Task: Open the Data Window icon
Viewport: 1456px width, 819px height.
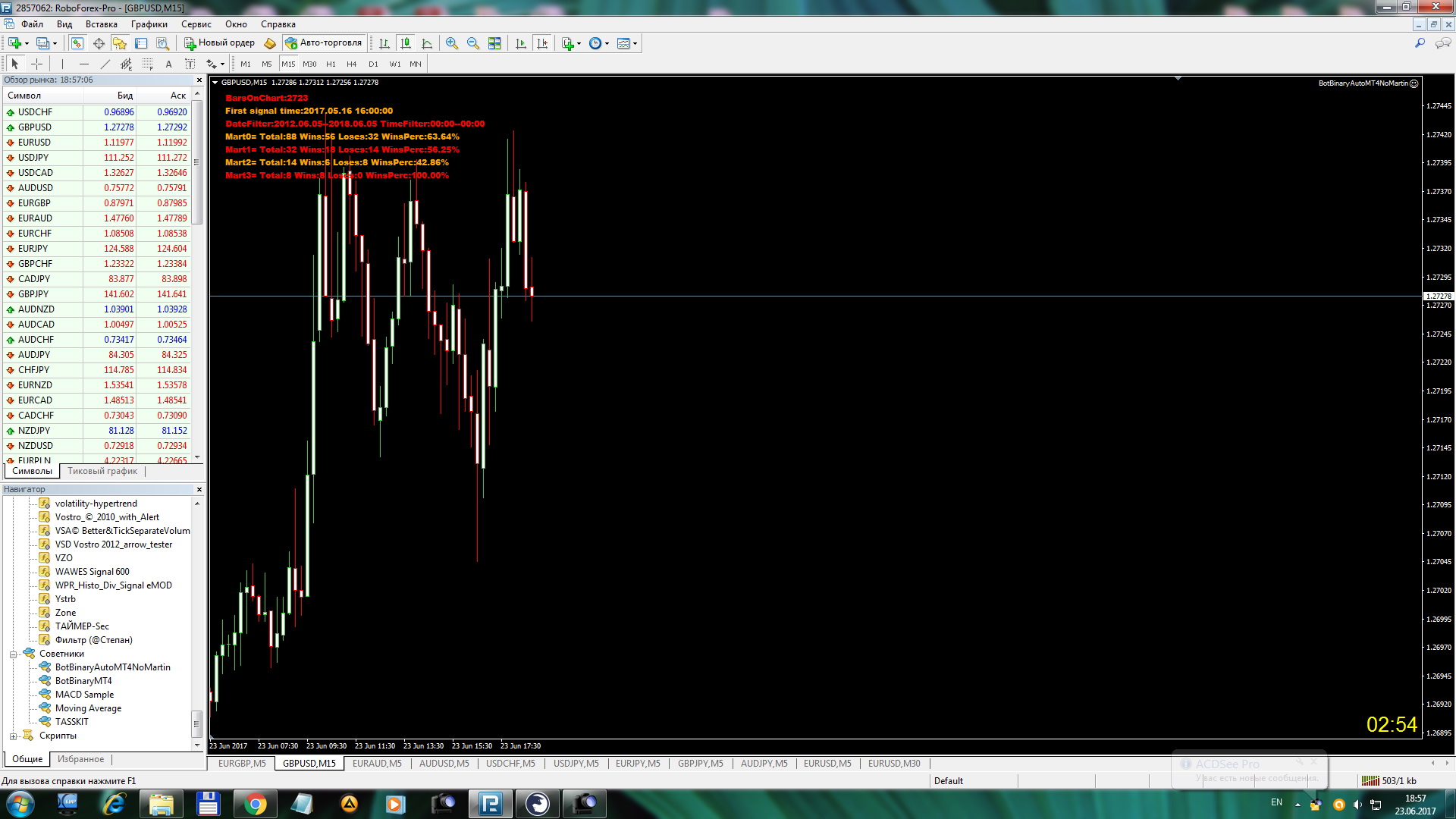Action: 99,43
